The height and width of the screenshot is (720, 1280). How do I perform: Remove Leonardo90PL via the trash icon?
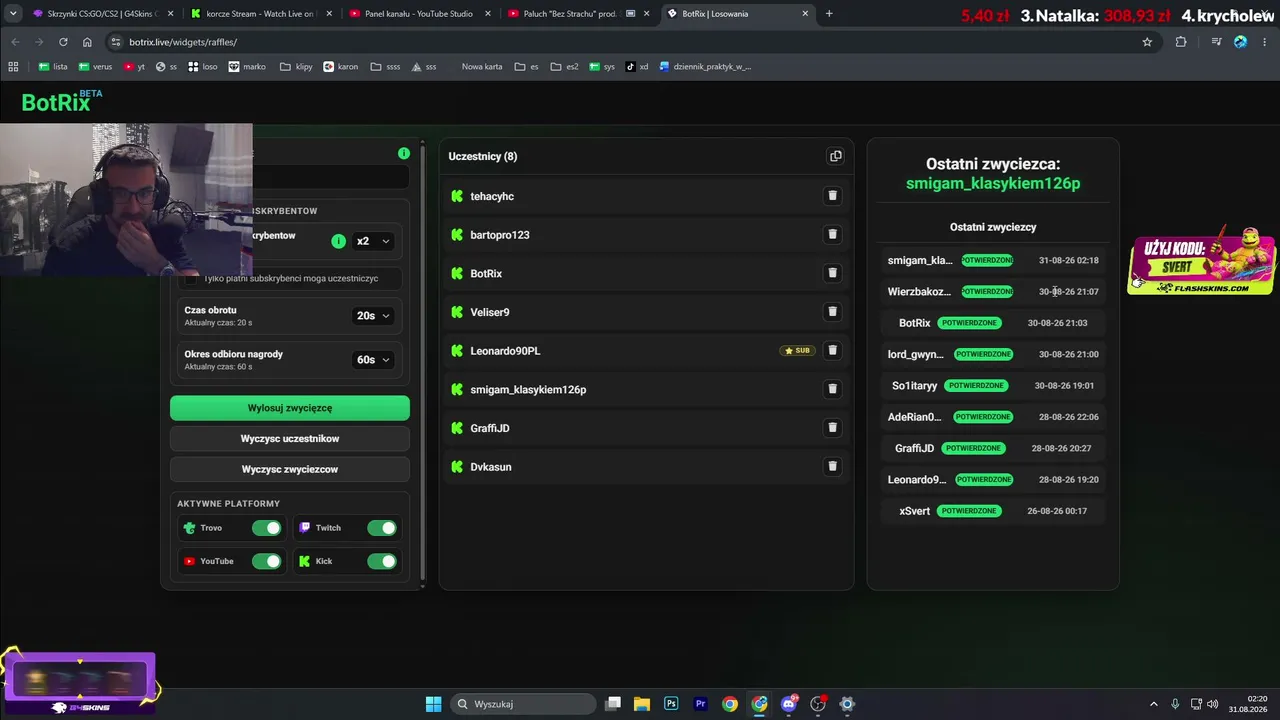coord(832,350)
